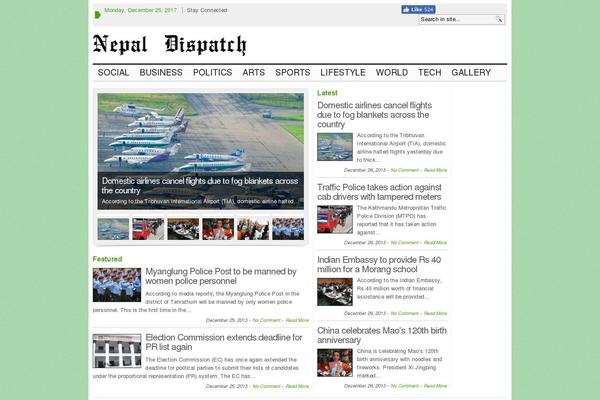Click No Comment under Indian Embassy article
The width and height of the screenshot is (600, 400).
pyautogui.click(x=404, y=313)
